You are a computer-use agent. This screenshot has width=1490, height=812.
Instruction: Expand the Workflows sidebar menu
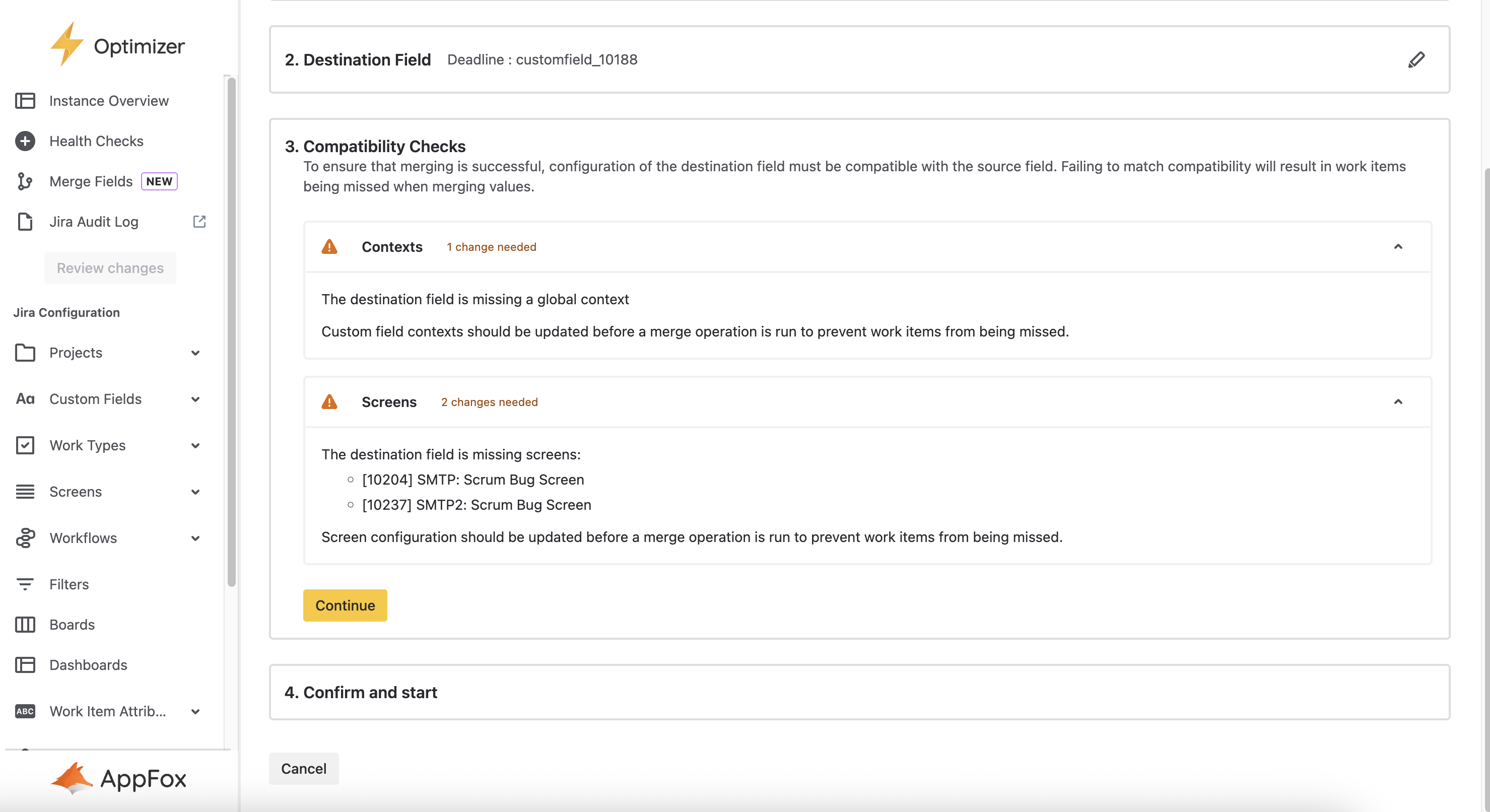point(195,538)
